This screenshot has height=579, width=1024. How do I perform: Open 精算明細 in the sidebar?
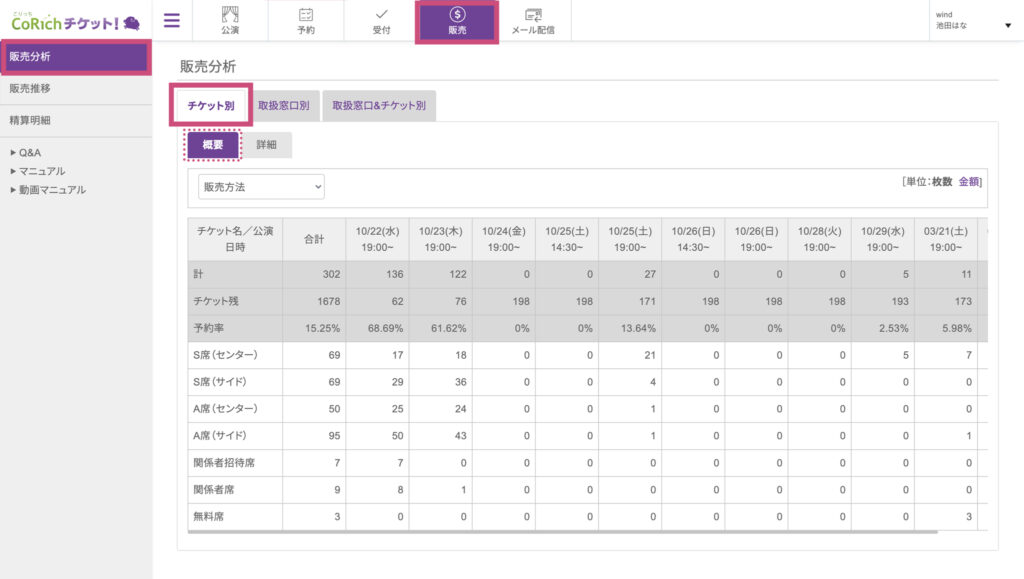(30, 120)
